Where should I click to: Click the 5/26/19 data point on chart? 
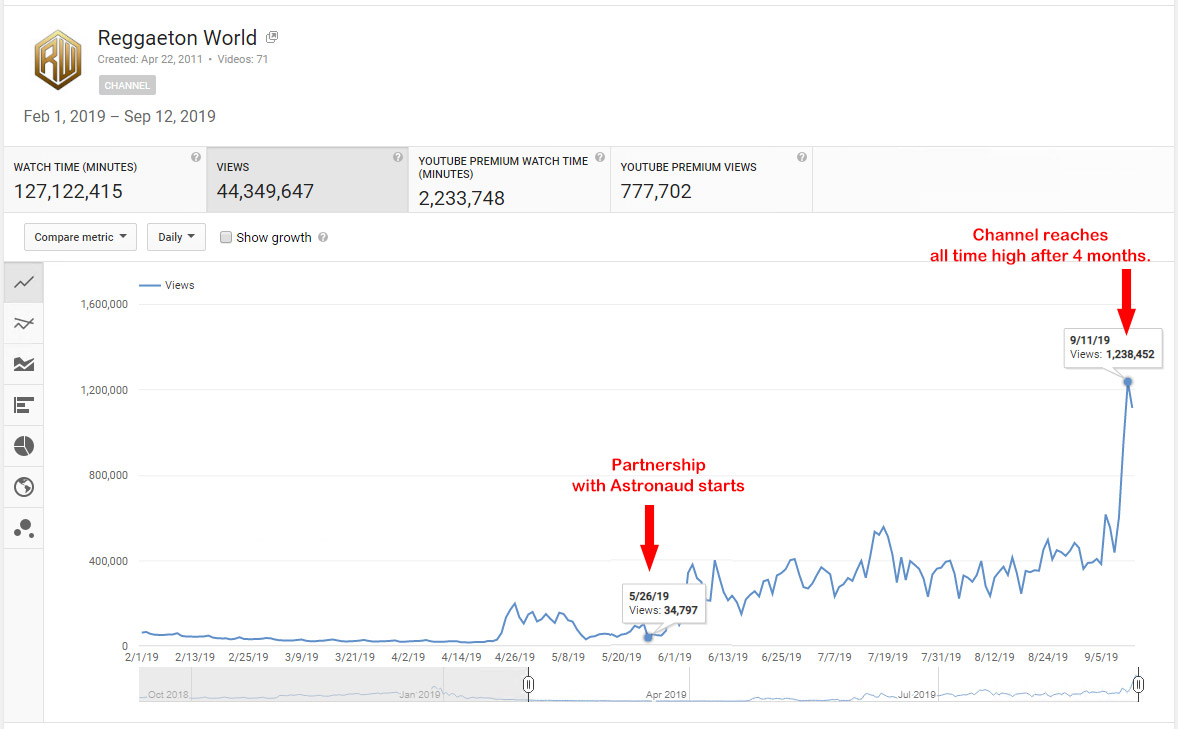648,637
